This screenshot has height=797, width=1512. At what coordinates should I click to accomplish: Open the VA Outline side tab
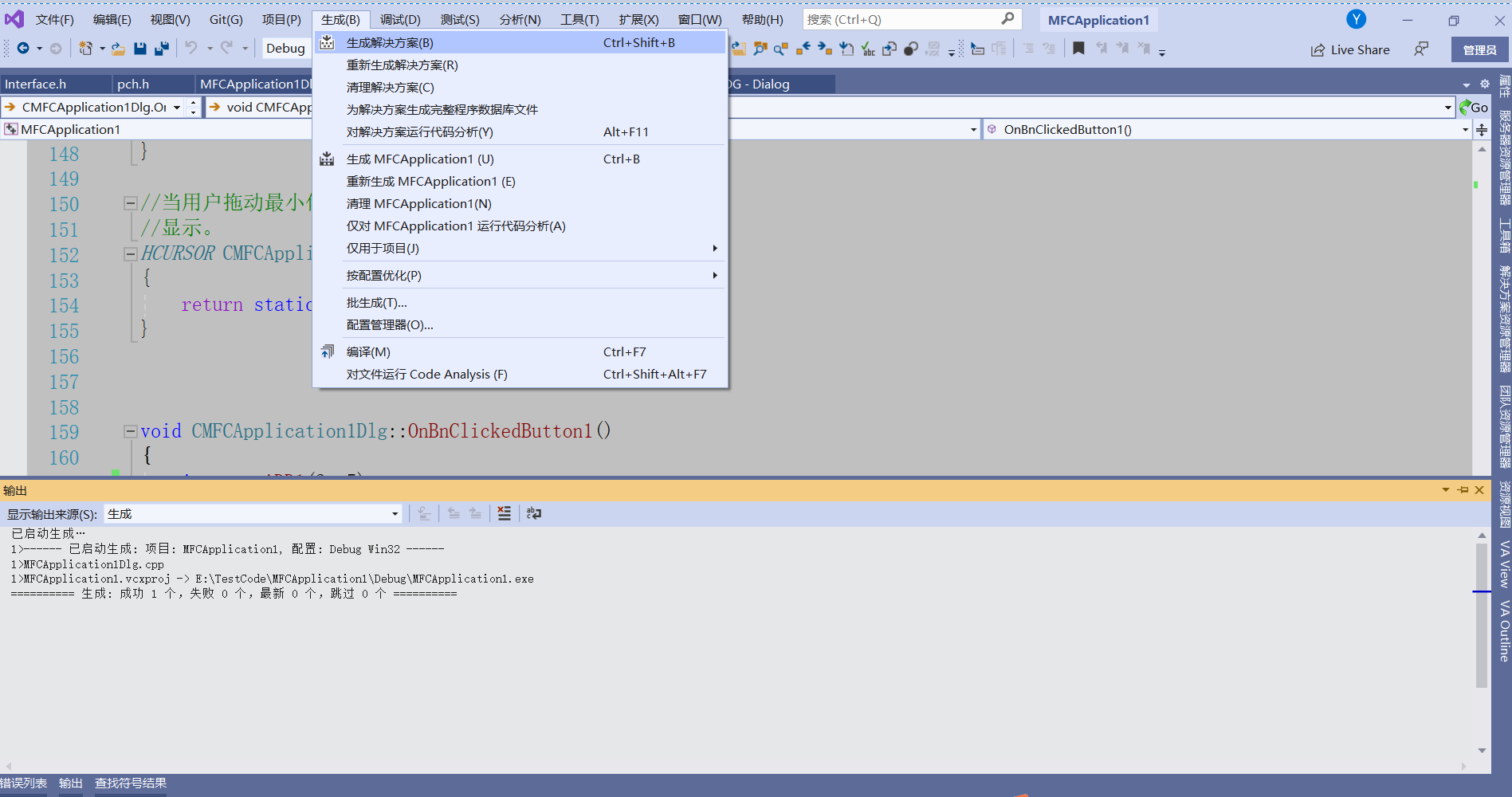(1504, 631)
